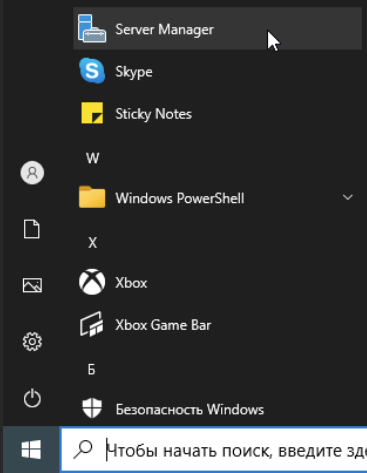Open the Server Manager app icon
Image resolution: width=367 pixels, height=473 pixels.
(92, 29)
